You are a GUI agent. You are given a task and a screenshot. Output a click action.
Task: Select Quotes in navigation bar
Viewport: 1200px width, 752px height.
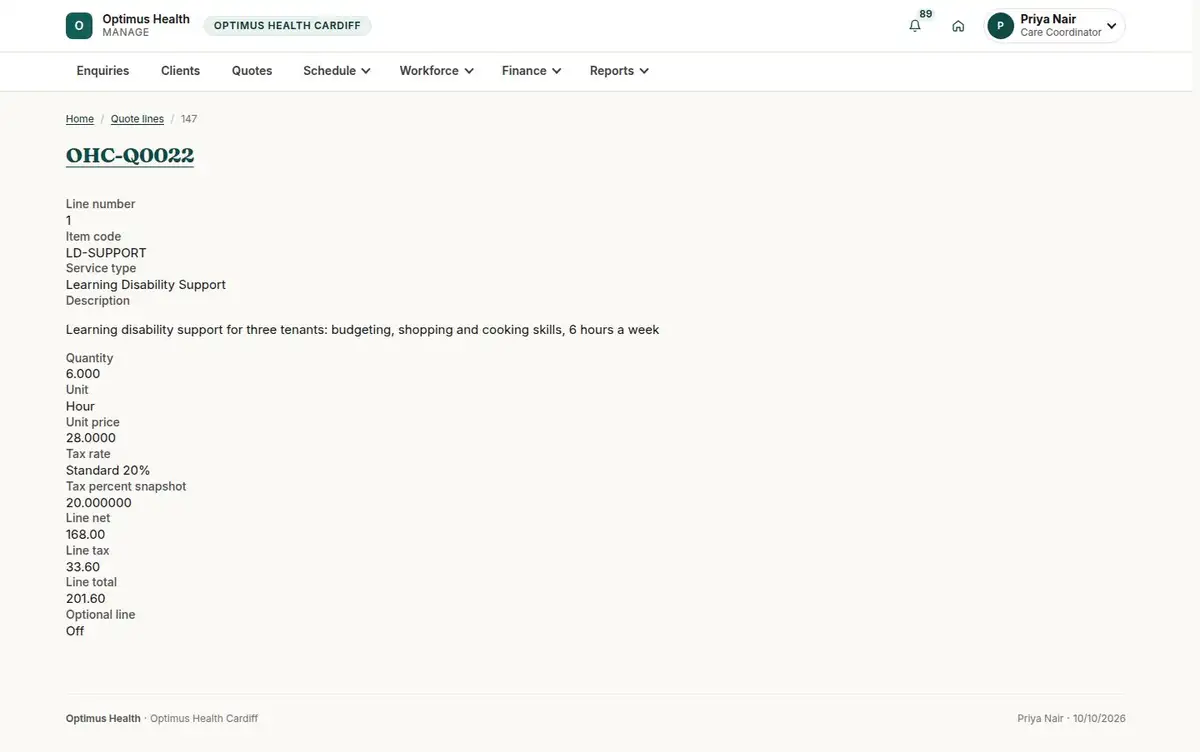[x=252, y=71]
